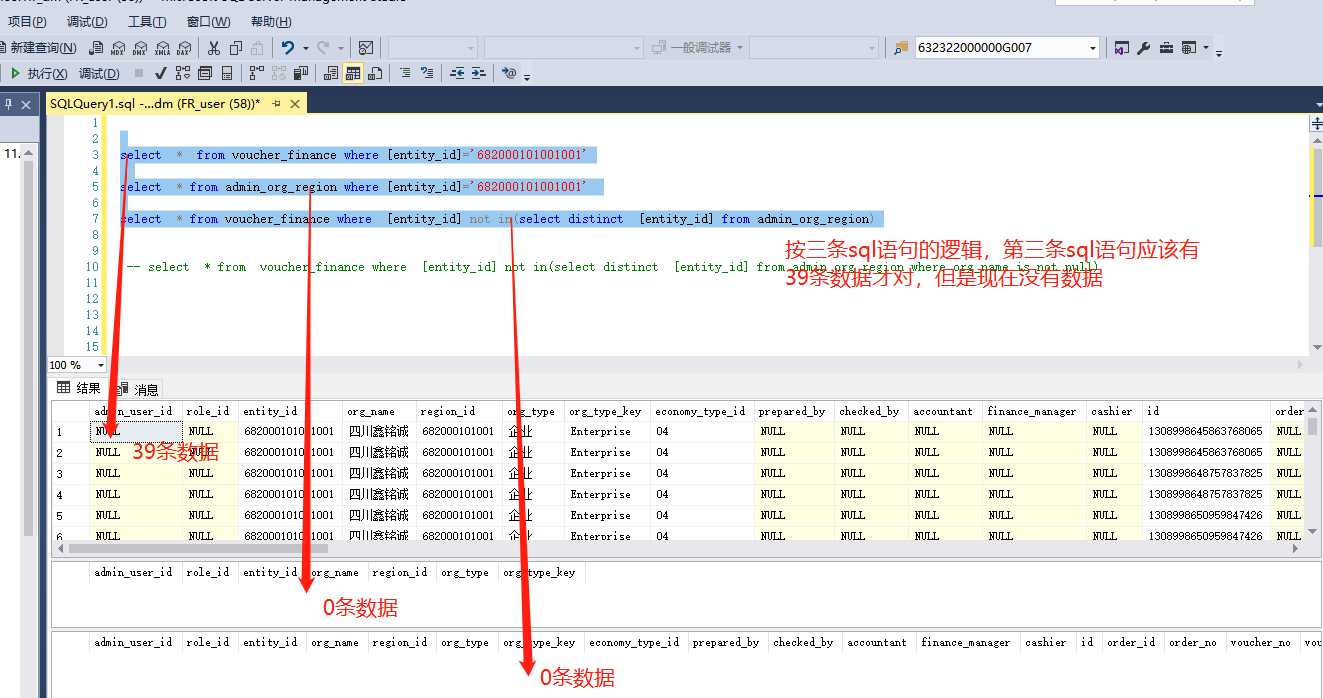The height and width of the screenshot is (698, 1323).
Task: Toggle auto-hide pin on left panel
Action: pyautogui.click(x=9, y=103)
